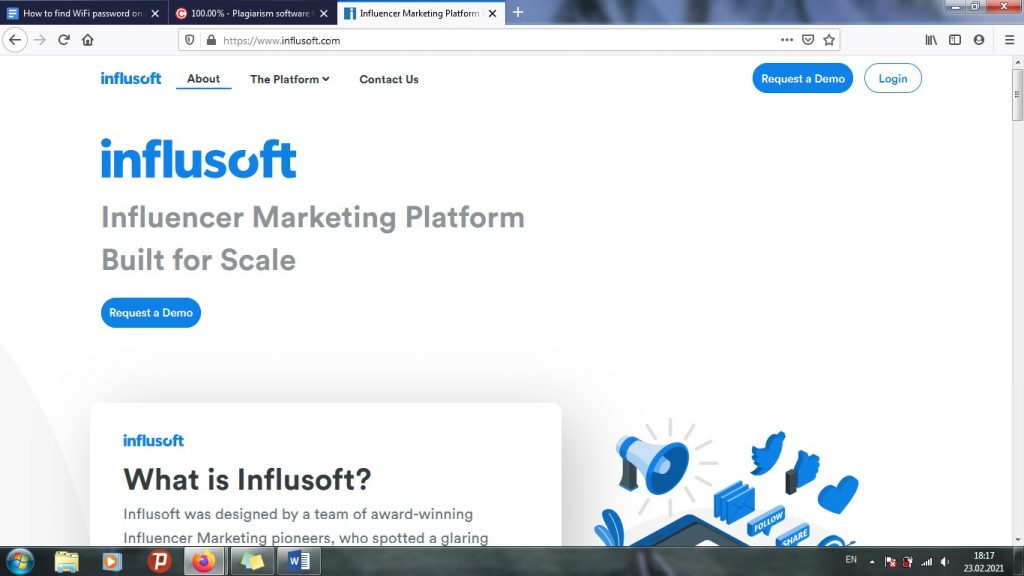Image resolution: width=1024 pixels, height=576 pixels.
Task: Open the sticky notes taskbar app
Action: click(x=251, y=562)
